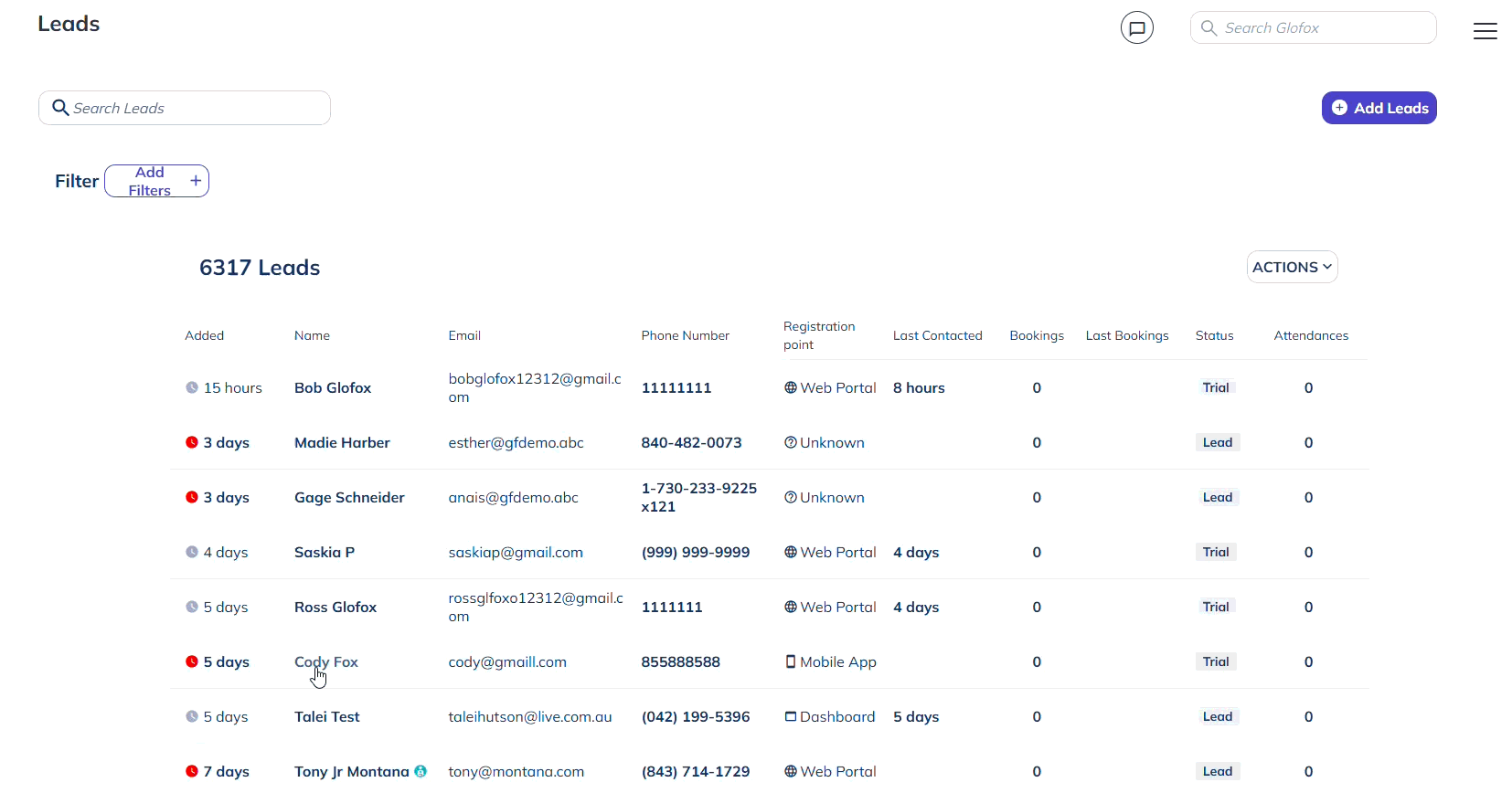Click email cody@gmaill.com

coord(507,661)
